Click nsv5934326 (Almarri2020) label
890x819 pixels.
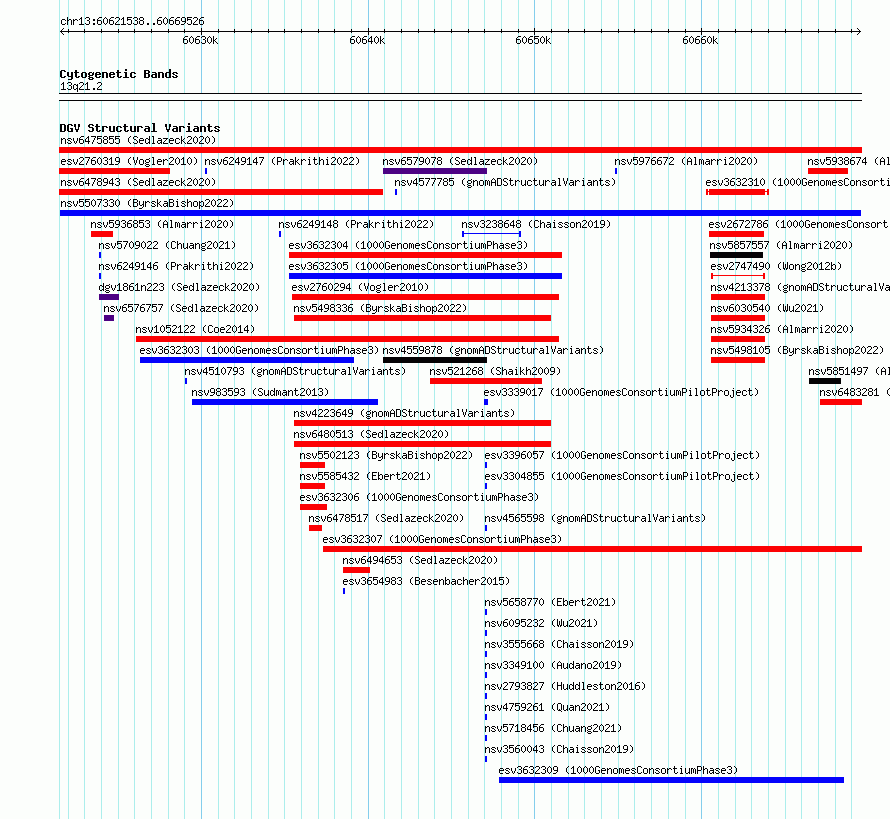[783, 329]
